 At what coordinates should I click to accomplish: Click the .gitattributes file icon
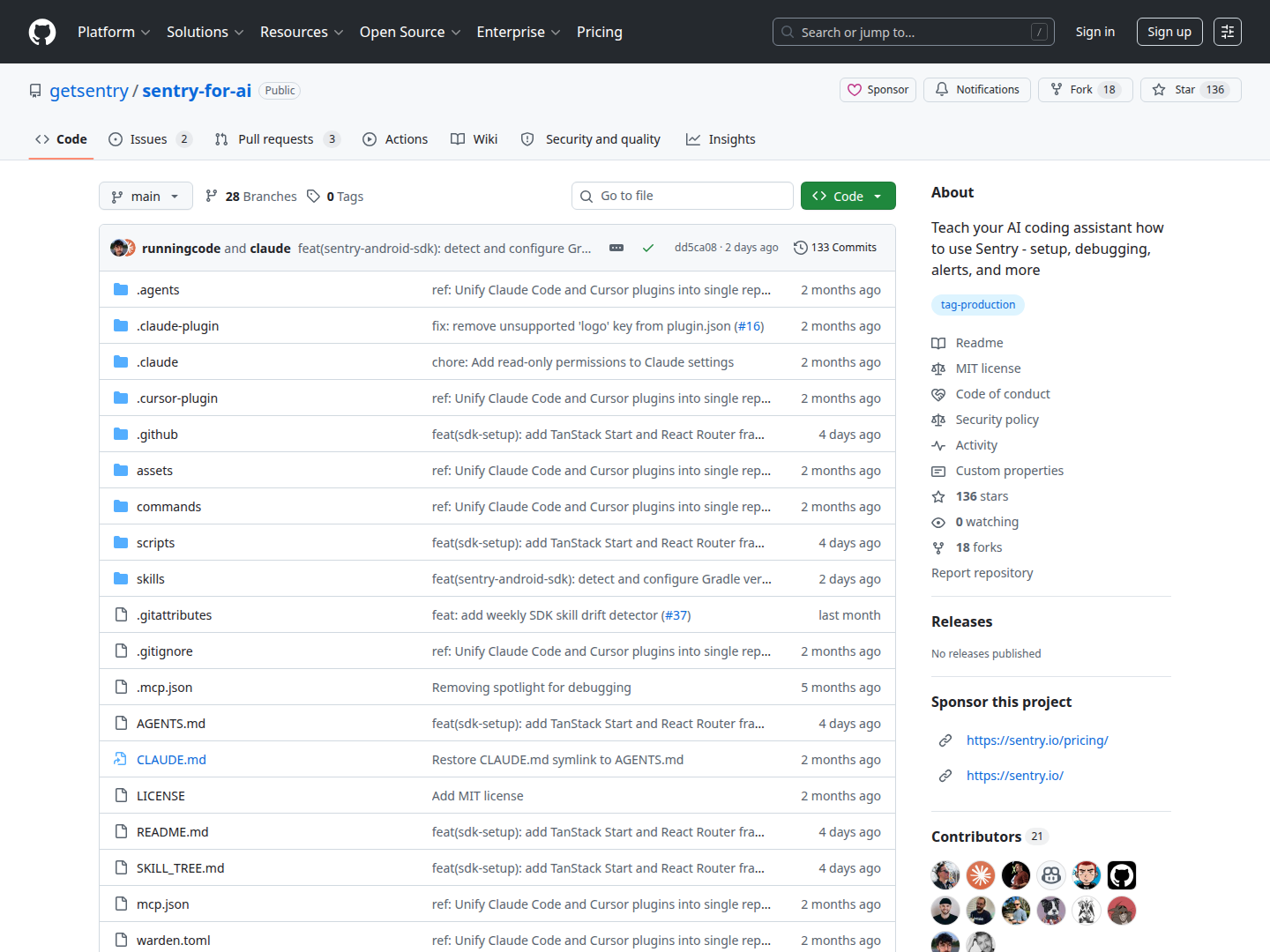121,614
